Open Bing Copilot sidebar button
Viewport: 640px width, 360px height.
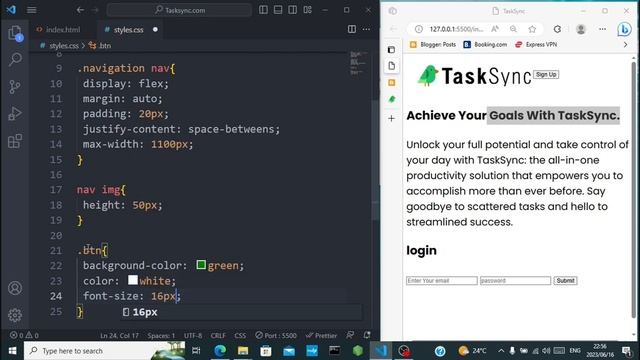click(x=624, y=29)
